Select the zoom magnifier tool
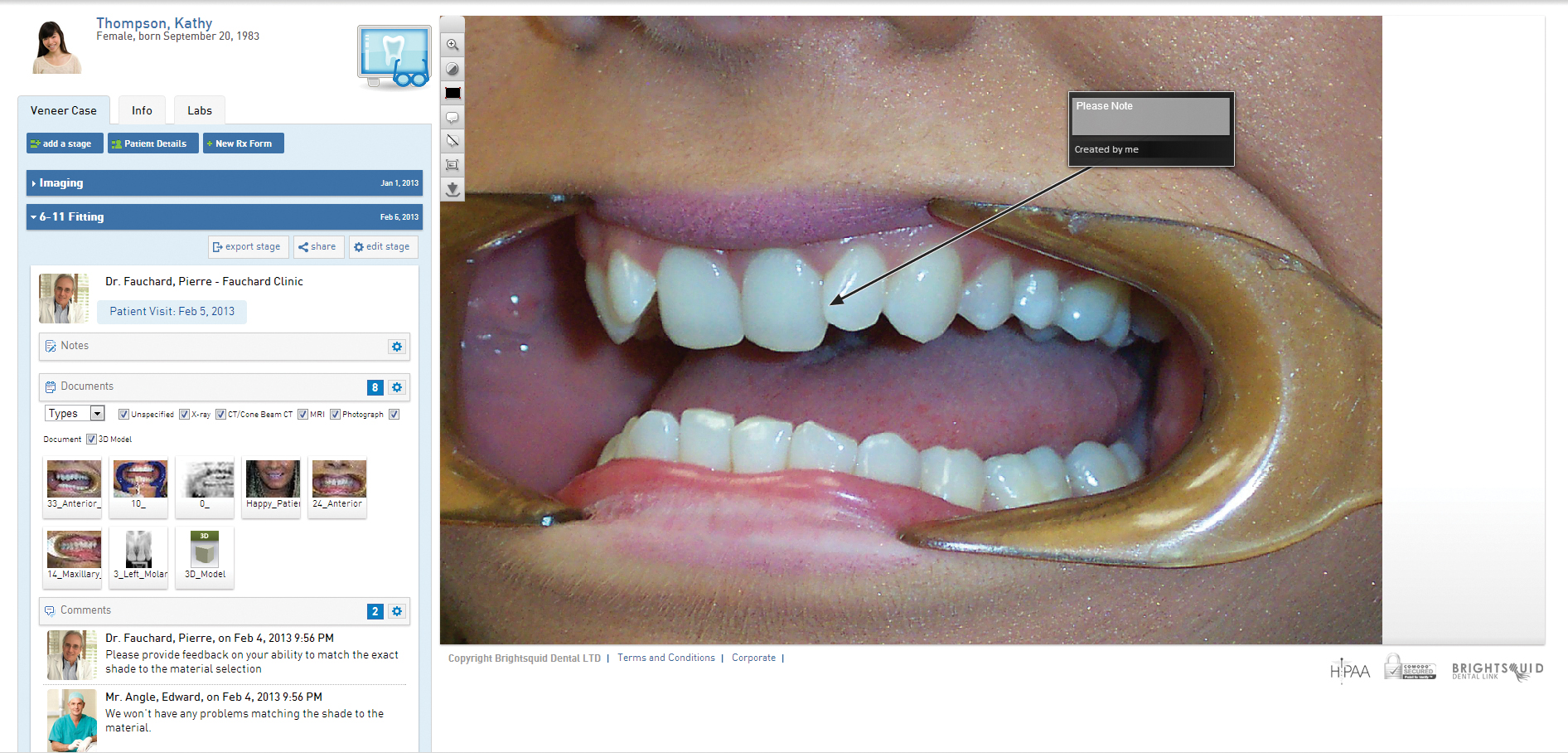The image size is (1568, 753). 452,45
